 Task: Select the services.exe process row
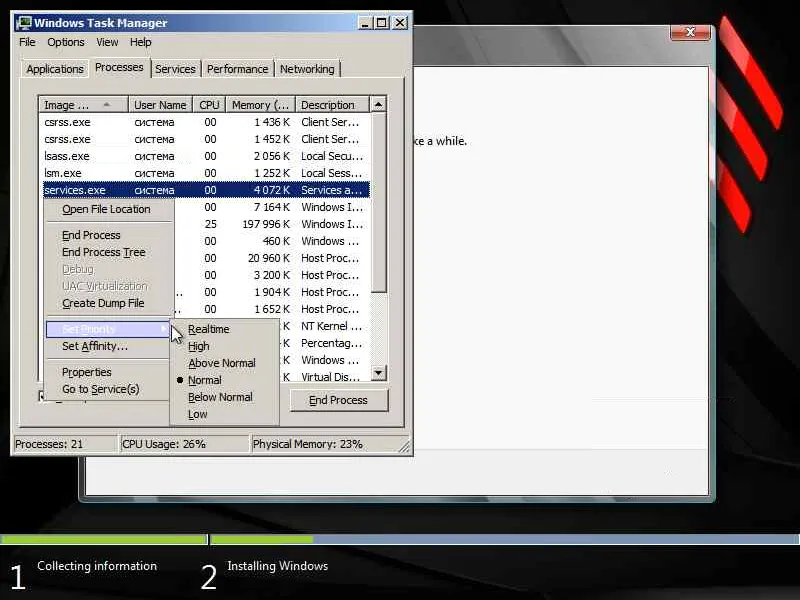[206, 190]
